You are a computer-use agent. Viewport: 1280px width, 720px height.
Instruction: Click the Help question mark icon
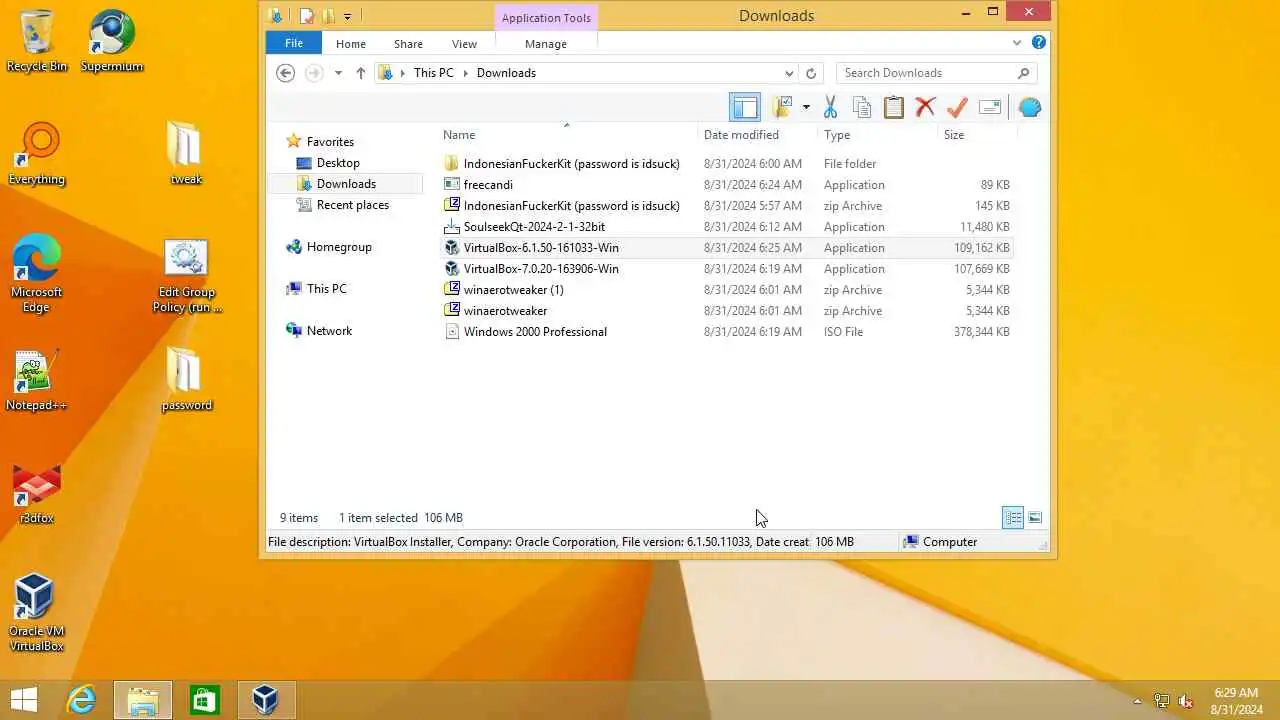pos(1039,43)
